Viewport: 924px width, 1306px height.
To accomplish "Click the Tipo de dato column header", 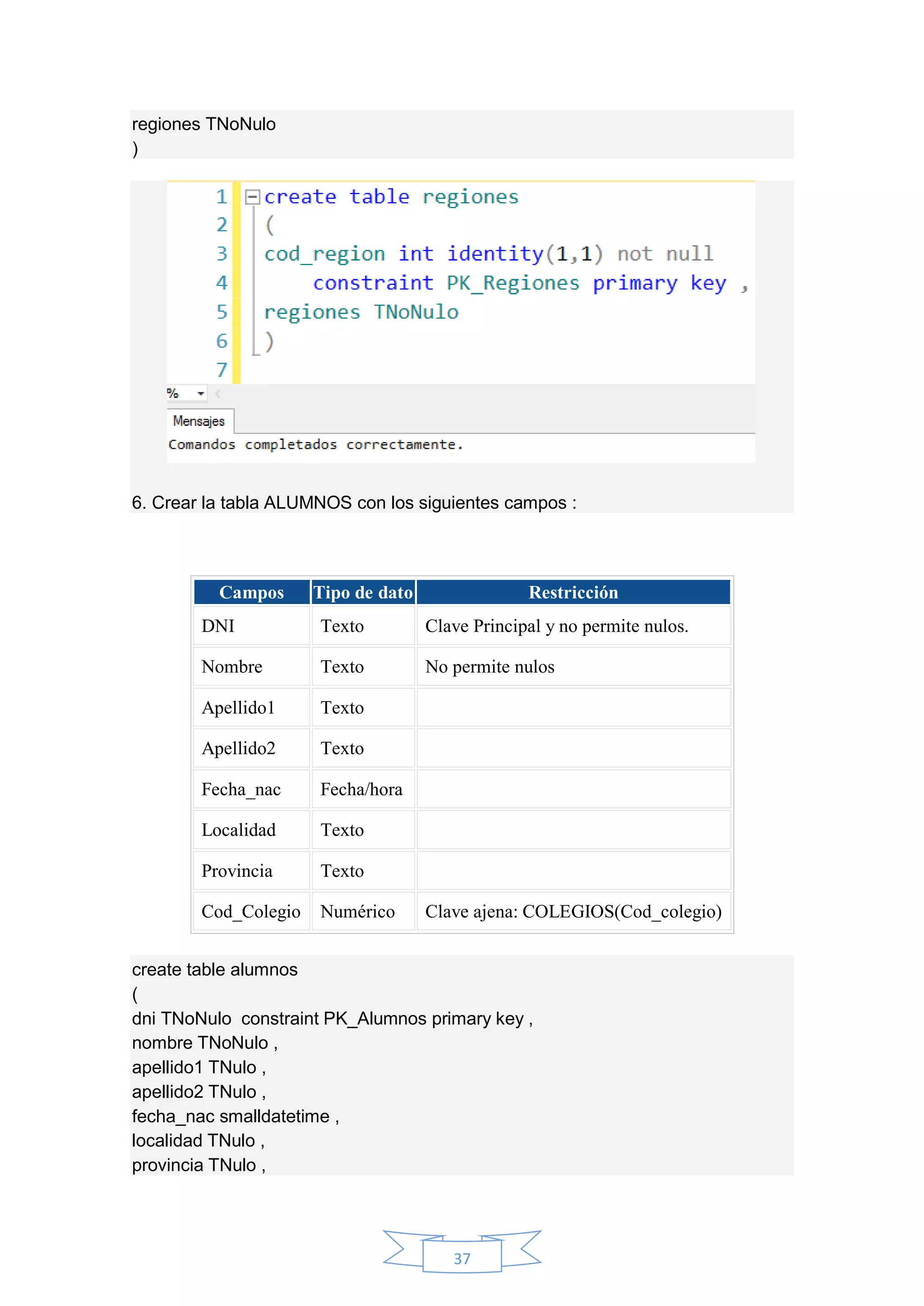I will [363, 592].
